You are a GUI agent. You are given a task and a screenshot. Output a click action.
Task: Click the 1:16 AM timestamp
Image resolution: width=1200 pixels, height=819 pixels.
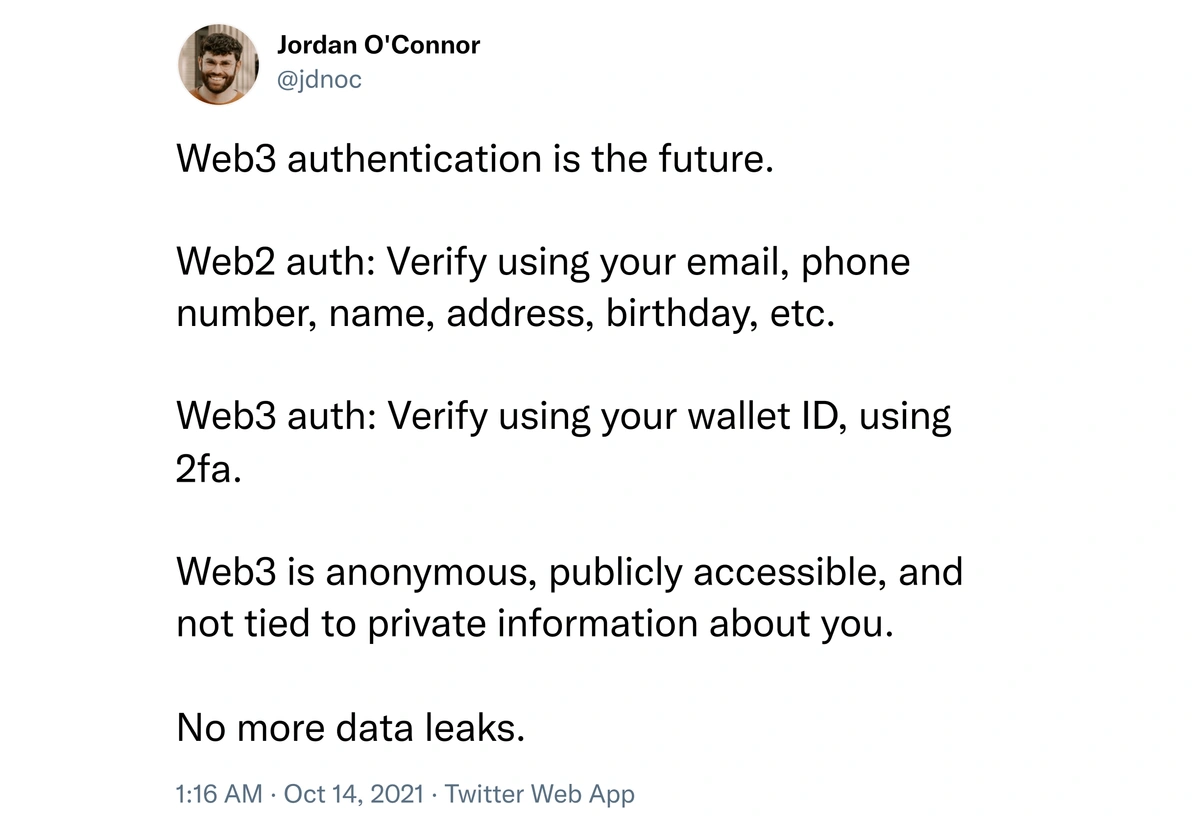218,794
